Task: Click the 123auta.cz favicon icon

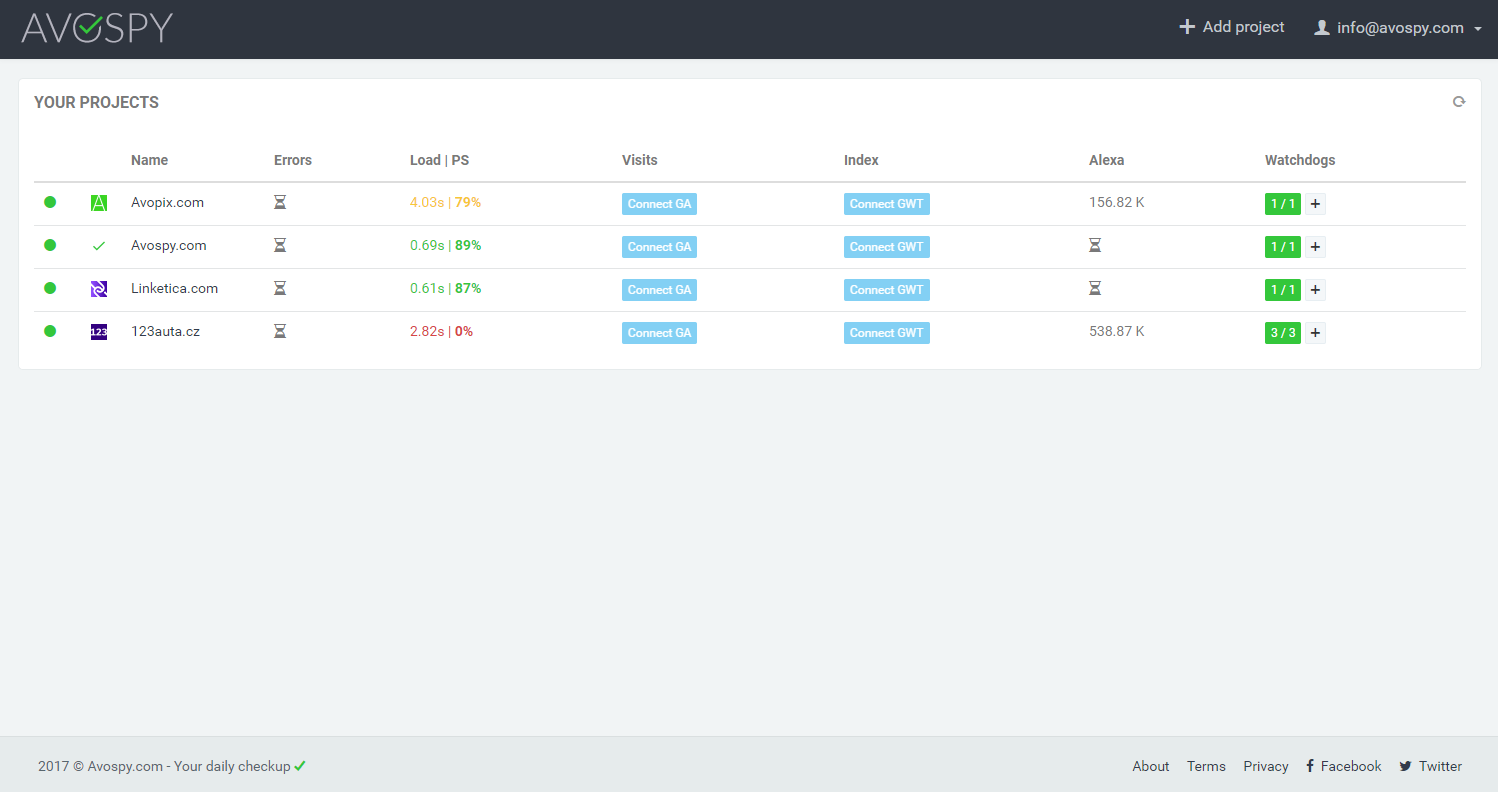Action: click(x=99, y=332)
